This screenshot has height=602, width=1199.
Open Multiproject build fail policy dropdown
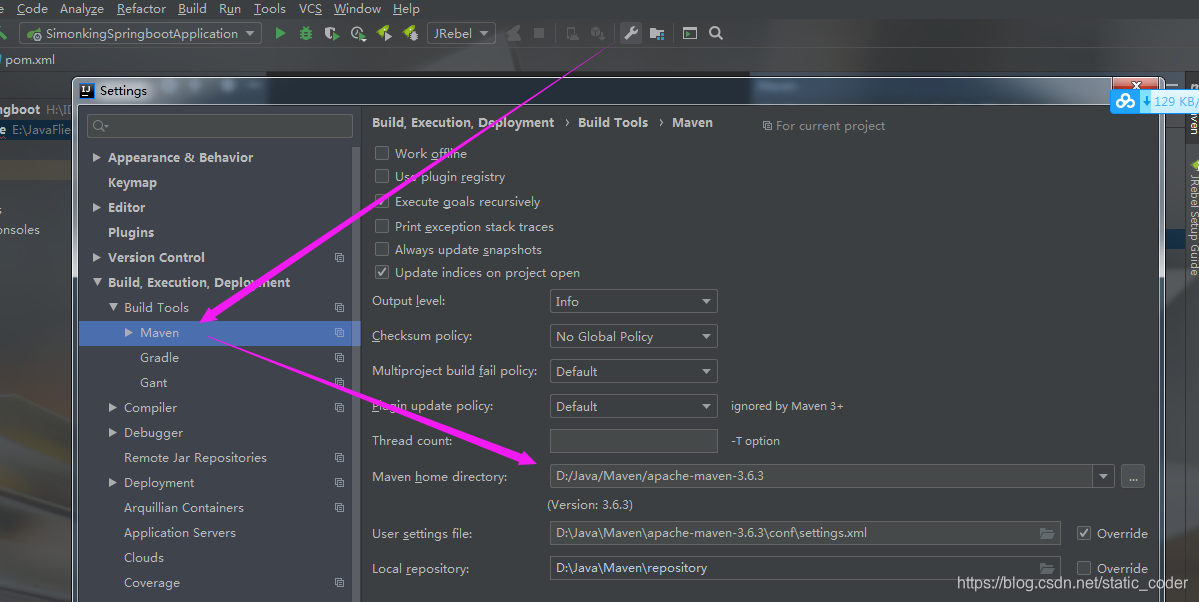pyautogui.click(x=633, y=371)
